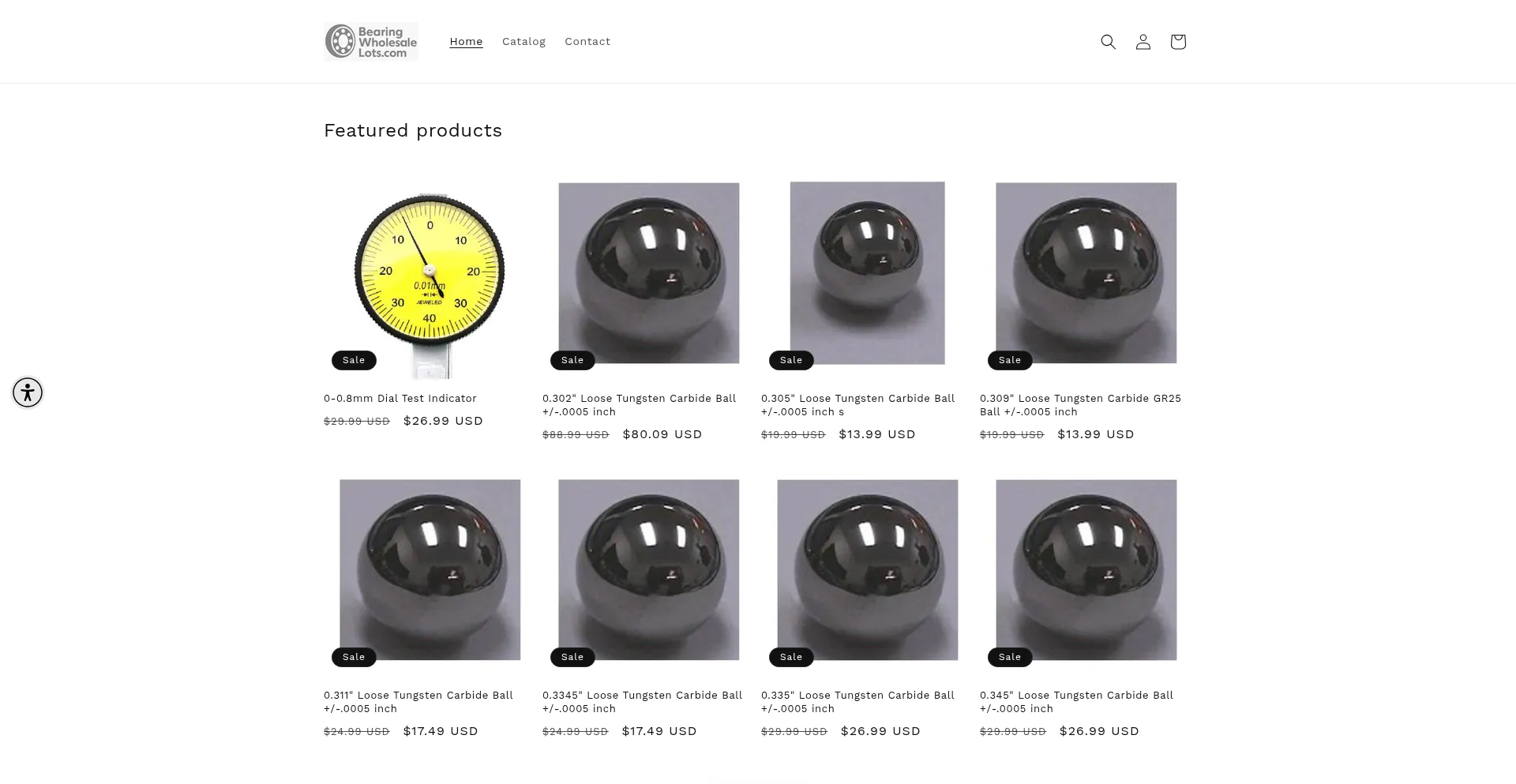Open the 0.345" Tungsten Carbide Ball image
The height and width of the screenshot is (784, 1516).
[1086, 570]
